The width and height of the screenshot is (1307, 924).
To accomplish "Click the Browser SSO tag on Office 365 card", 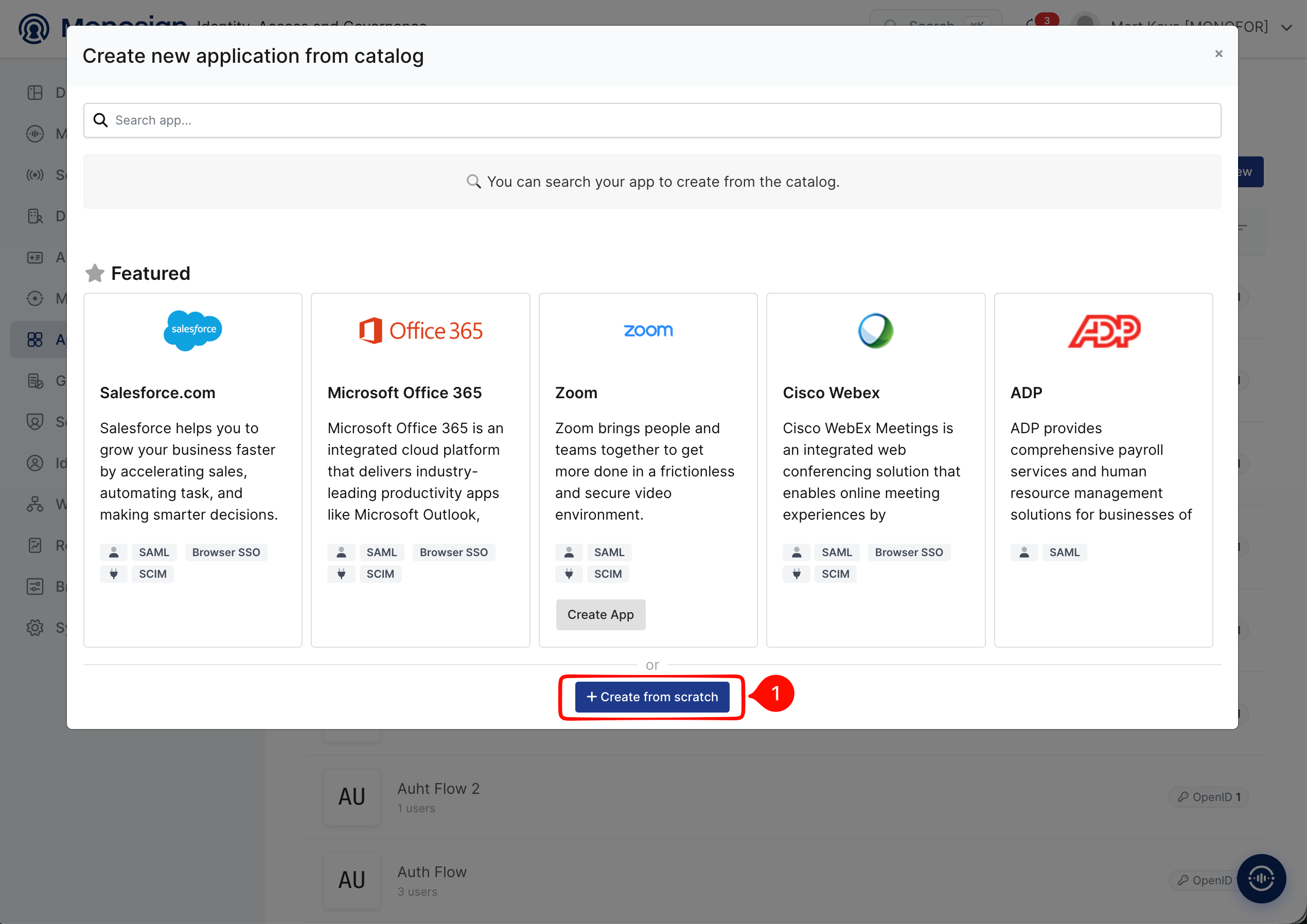I will pyautogui.click(x=454, y=552).
